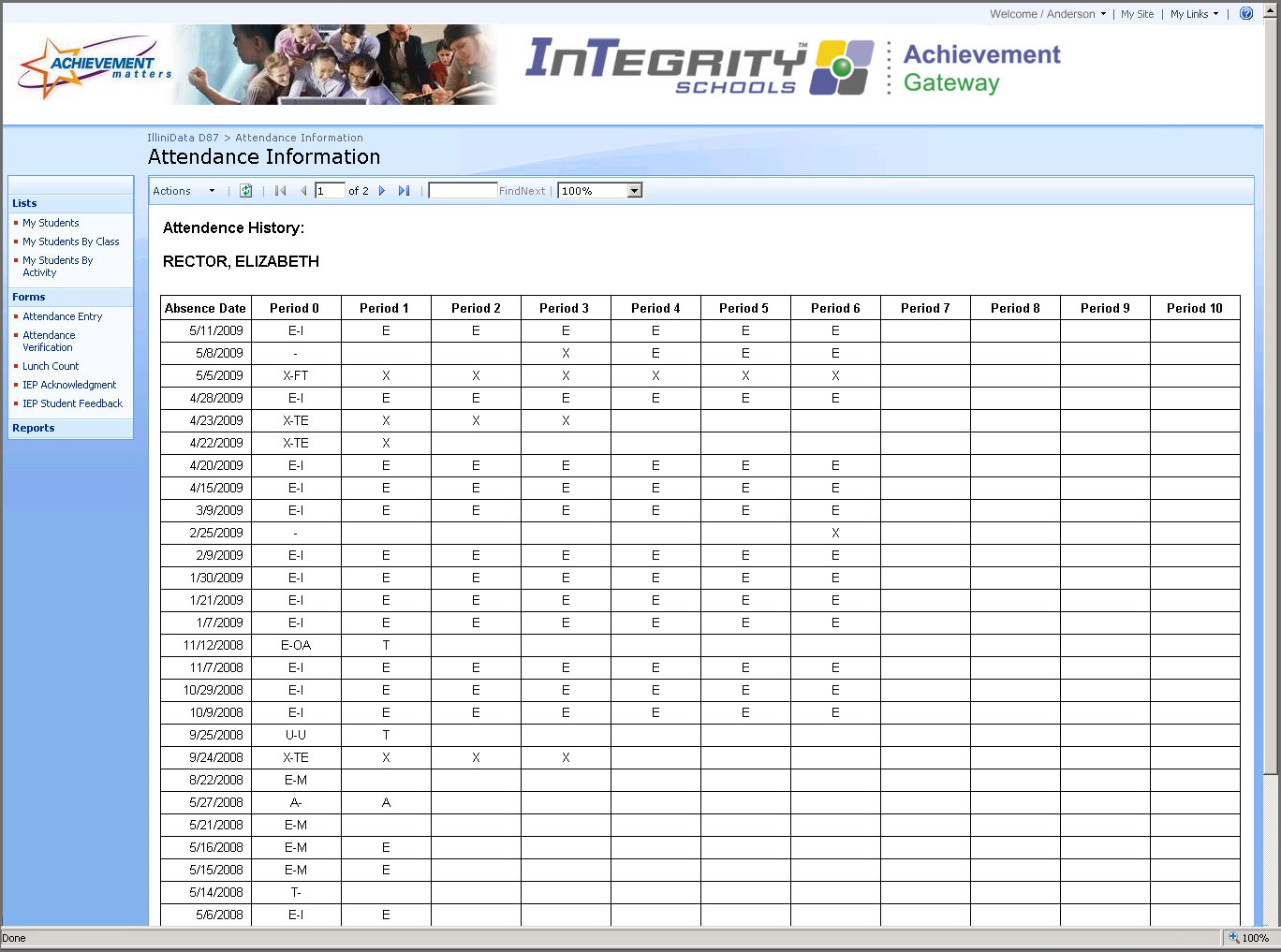
Task: Go to first page of report
Action: pos(280,191)
